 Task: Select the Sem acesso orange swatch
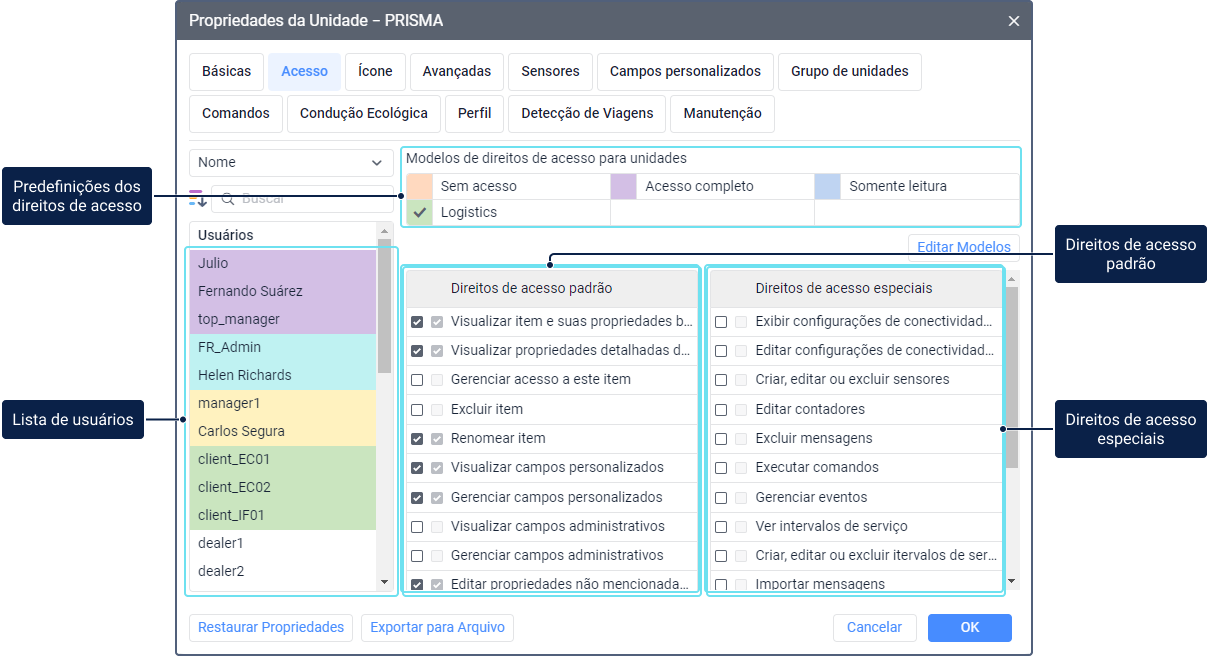(420, 186)
